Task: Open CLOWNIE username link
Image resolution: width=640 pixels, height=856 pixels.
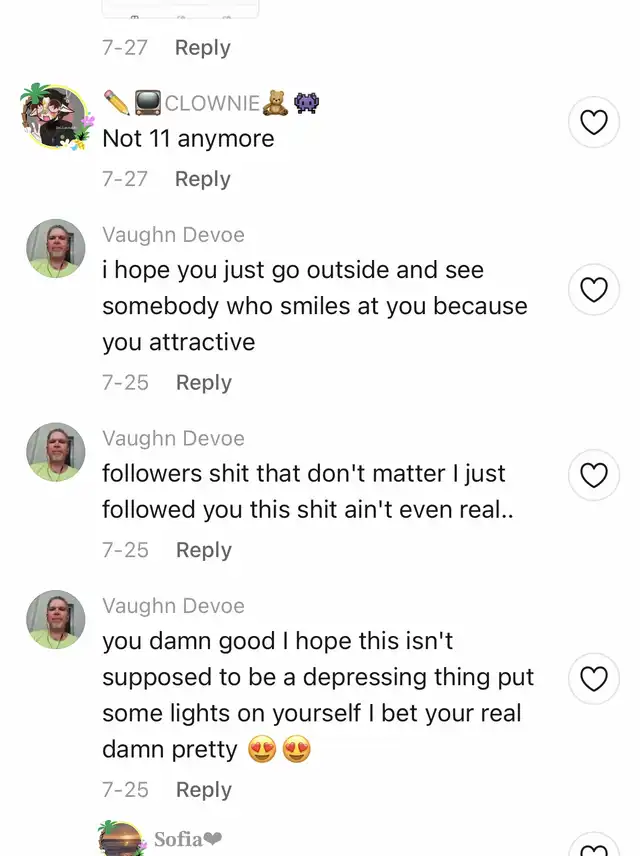Action: (212, 103)
